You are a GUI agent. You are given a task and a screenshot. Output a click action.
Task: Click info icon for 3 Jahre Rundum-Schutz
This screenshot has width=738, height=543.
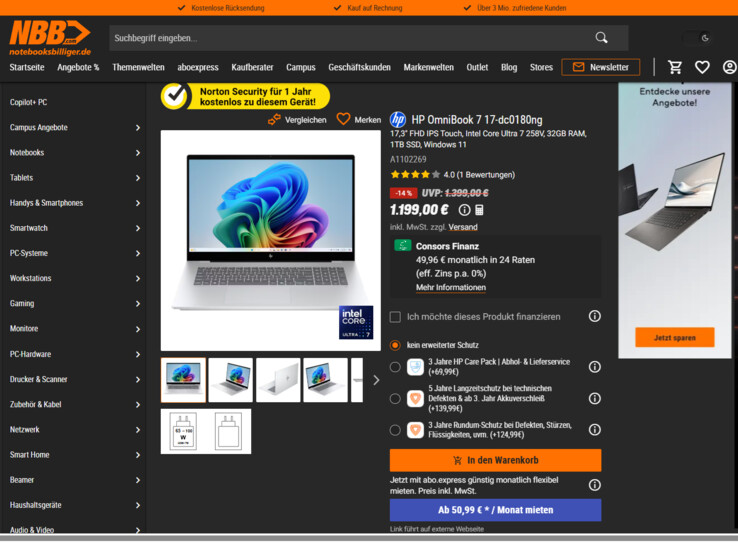tap(594, 430)
